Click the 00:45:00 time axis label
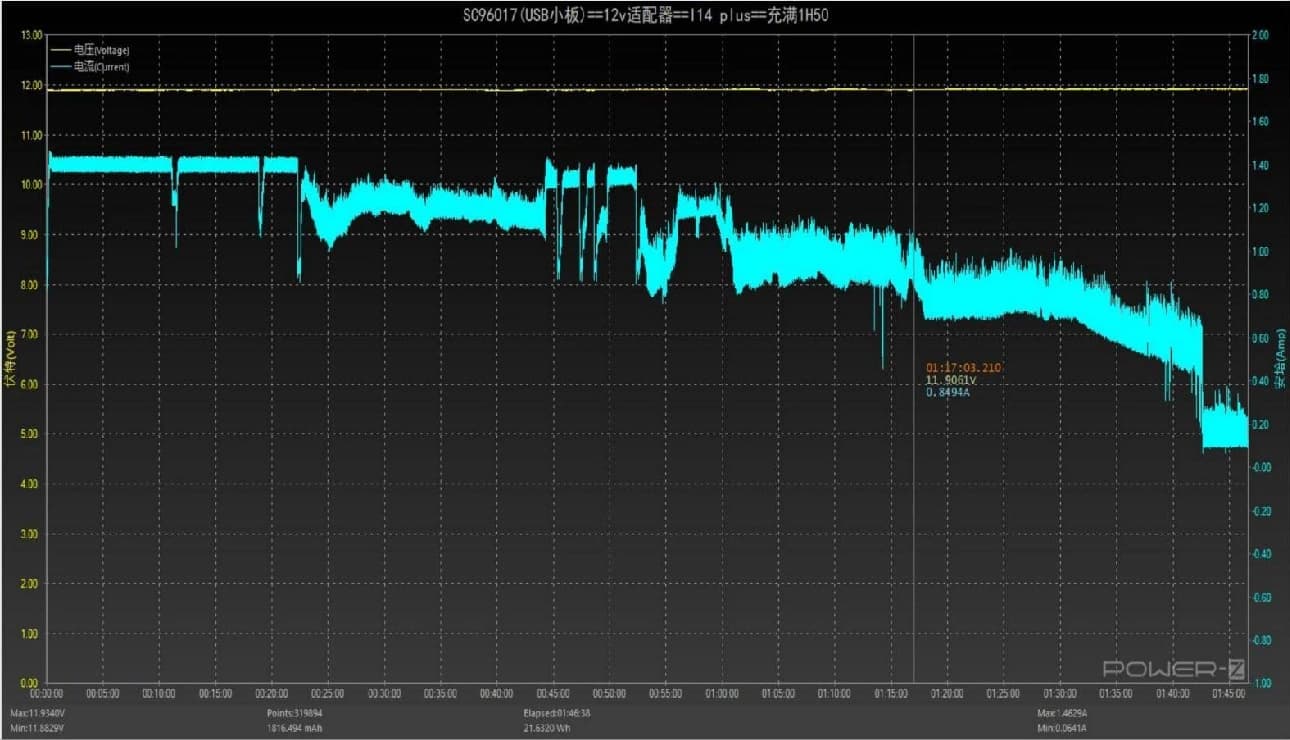This screenshot has width=1290, height=740. tap(553, 692)
